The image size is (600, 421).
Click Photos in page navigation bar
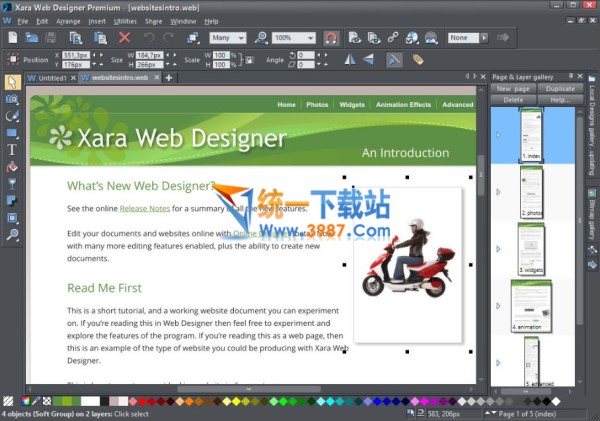tap(317, 104)
